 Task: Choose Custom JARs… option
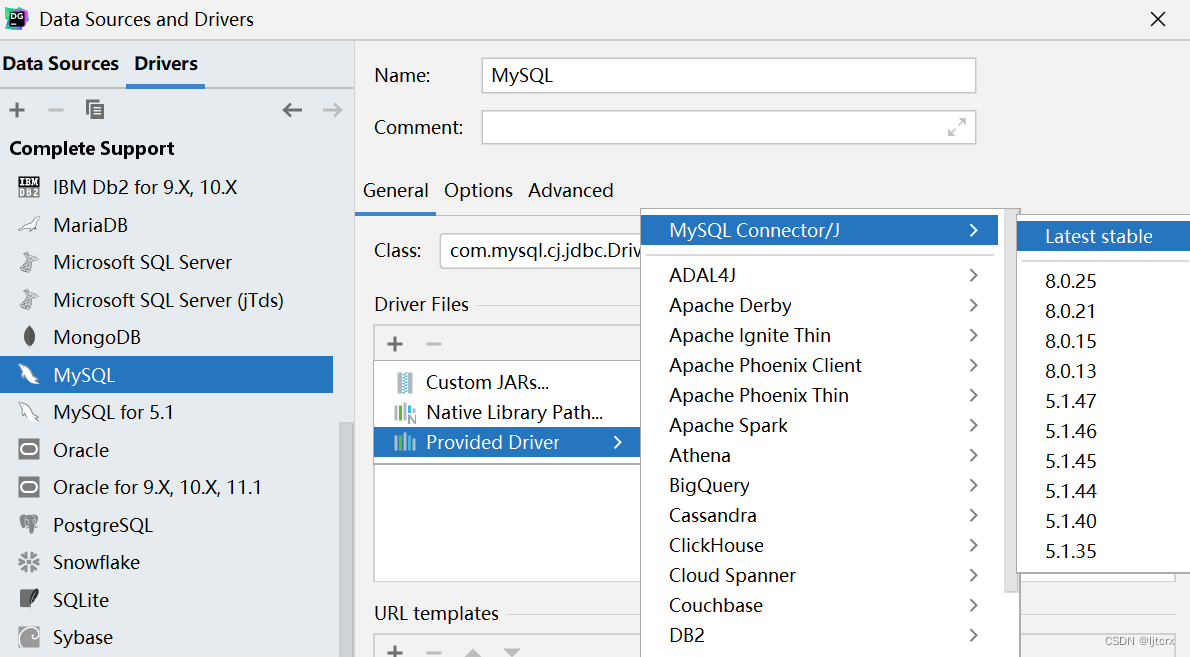tap(507, 382)
